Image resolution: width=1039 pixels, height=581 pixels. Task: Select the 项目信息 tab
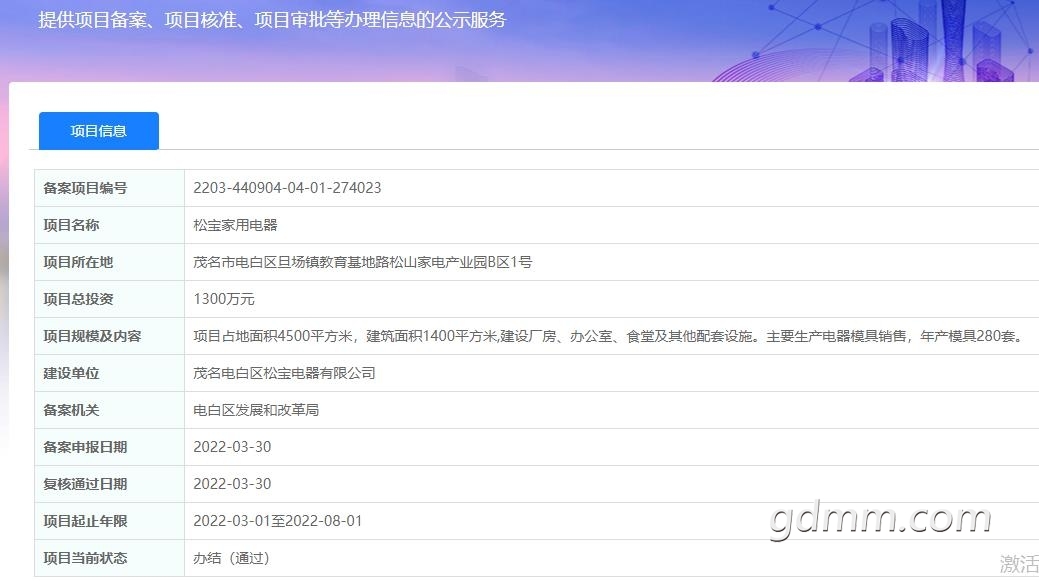tap(99, 131)
